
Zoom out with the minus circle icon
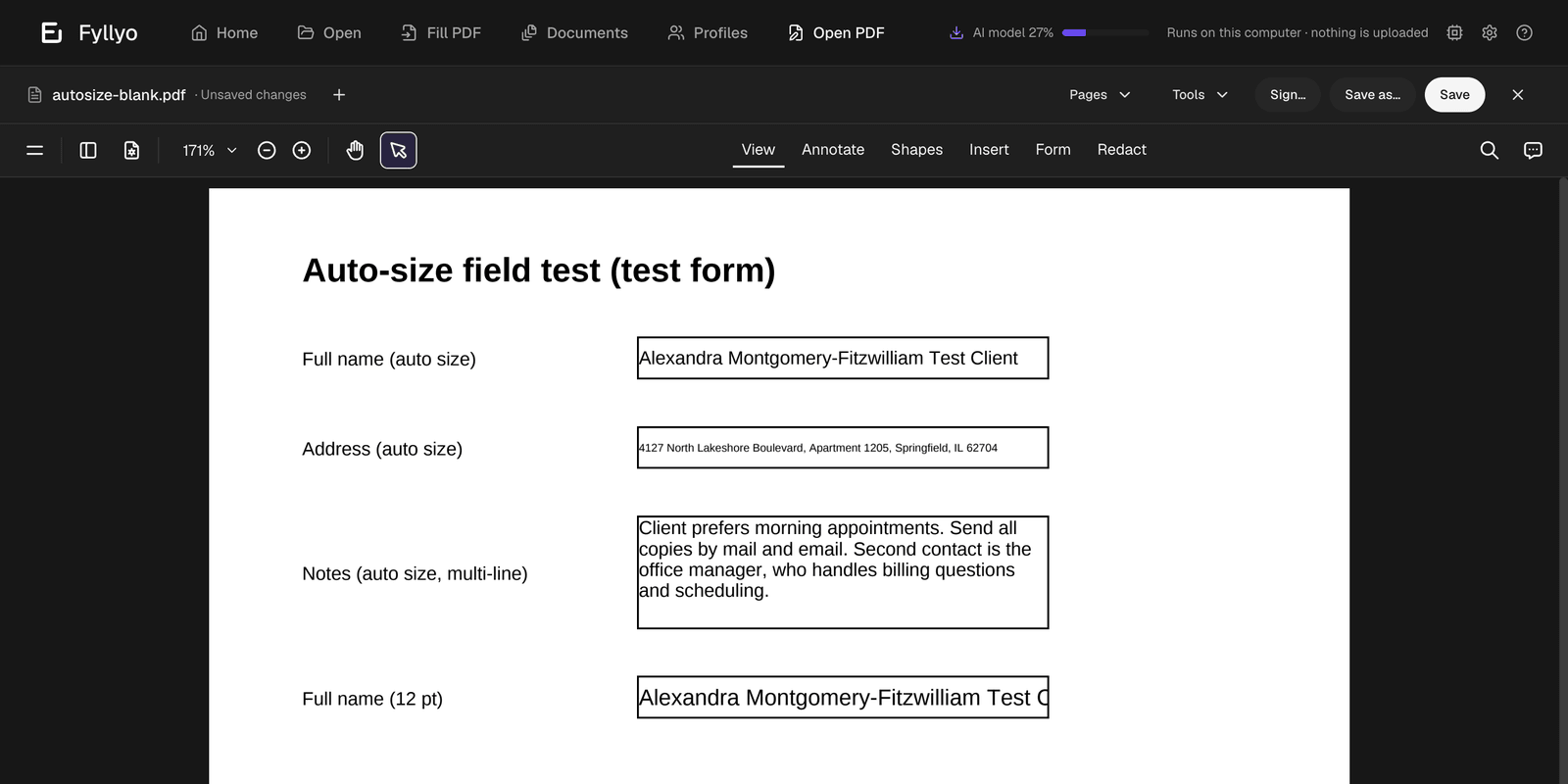pos(267,150)
